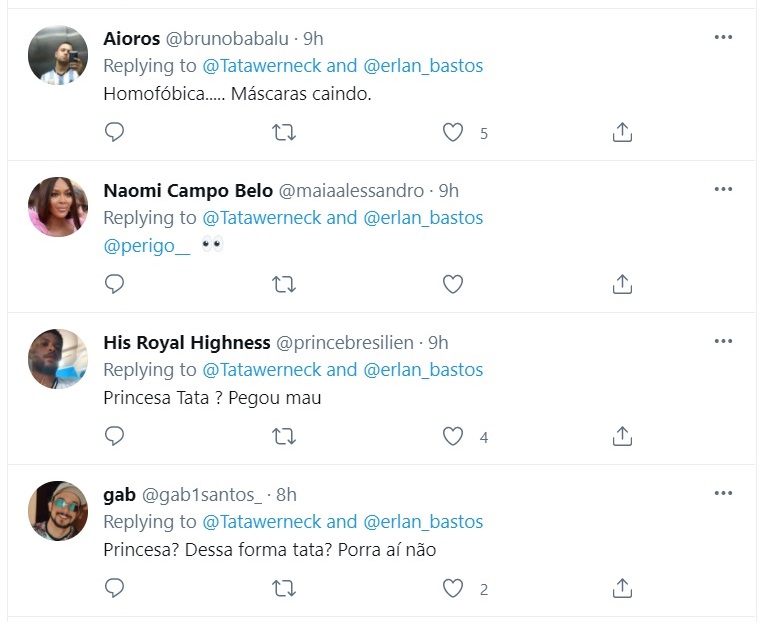Screen dimensions: 767x622
Task: Retweet the tweet from gab
Action: [x=284, y=588]
